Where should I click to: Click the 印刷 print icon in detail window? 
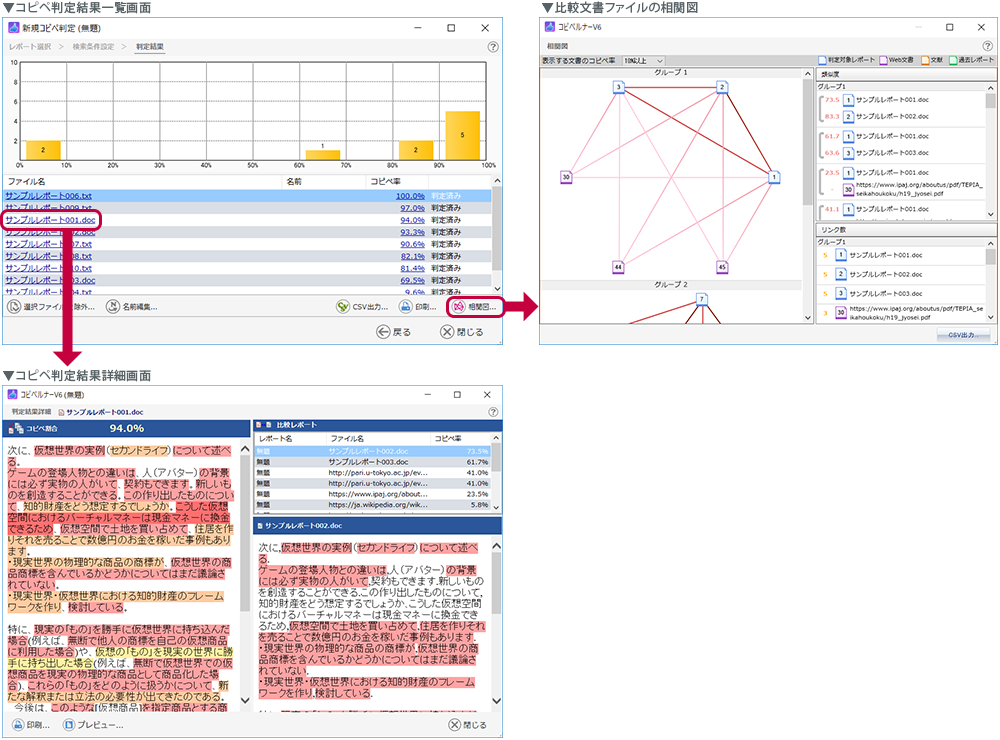[17, 724]
